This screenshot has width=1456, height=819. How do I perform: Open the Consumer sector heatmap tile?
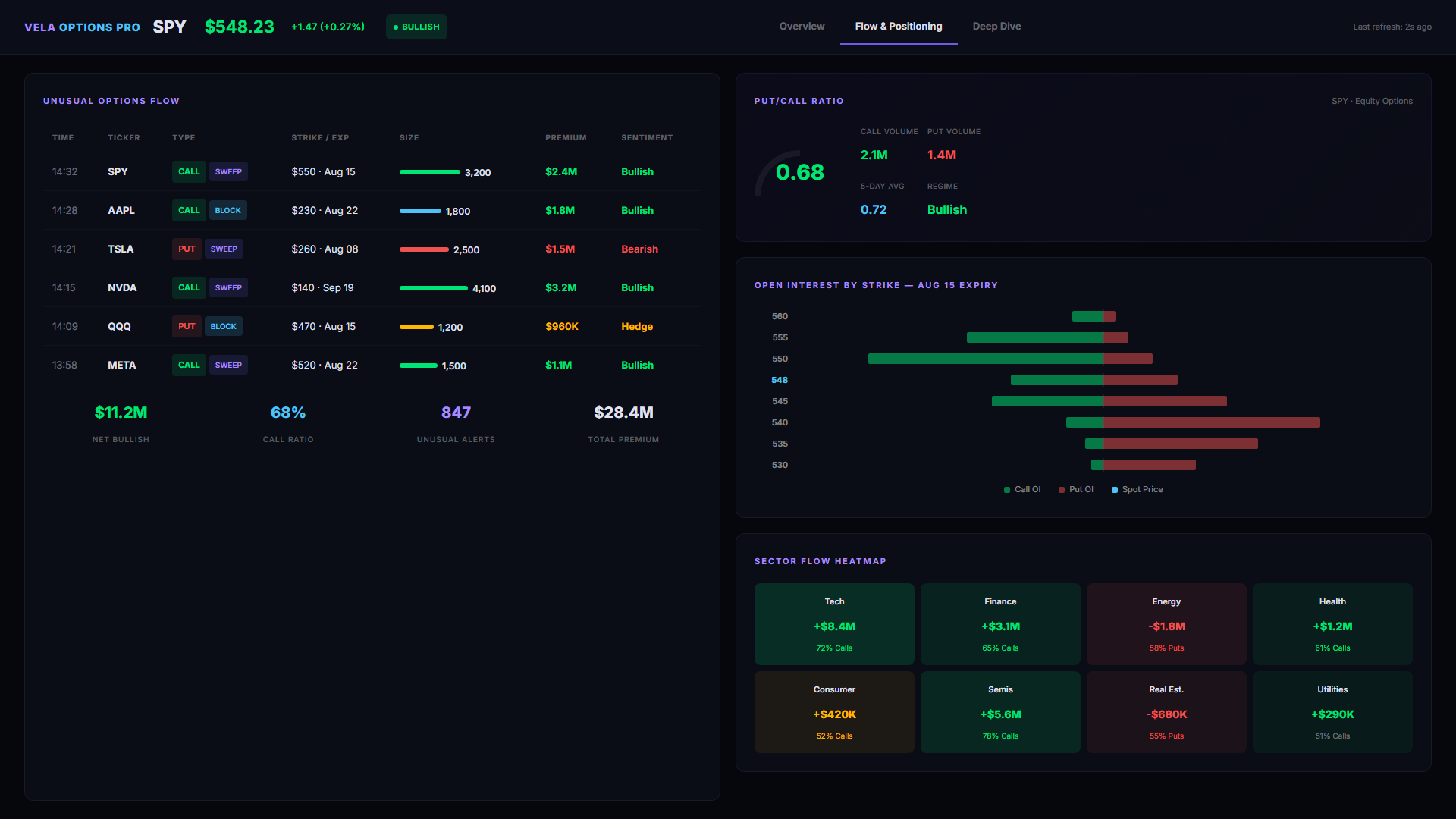click(x=834, y=712)
